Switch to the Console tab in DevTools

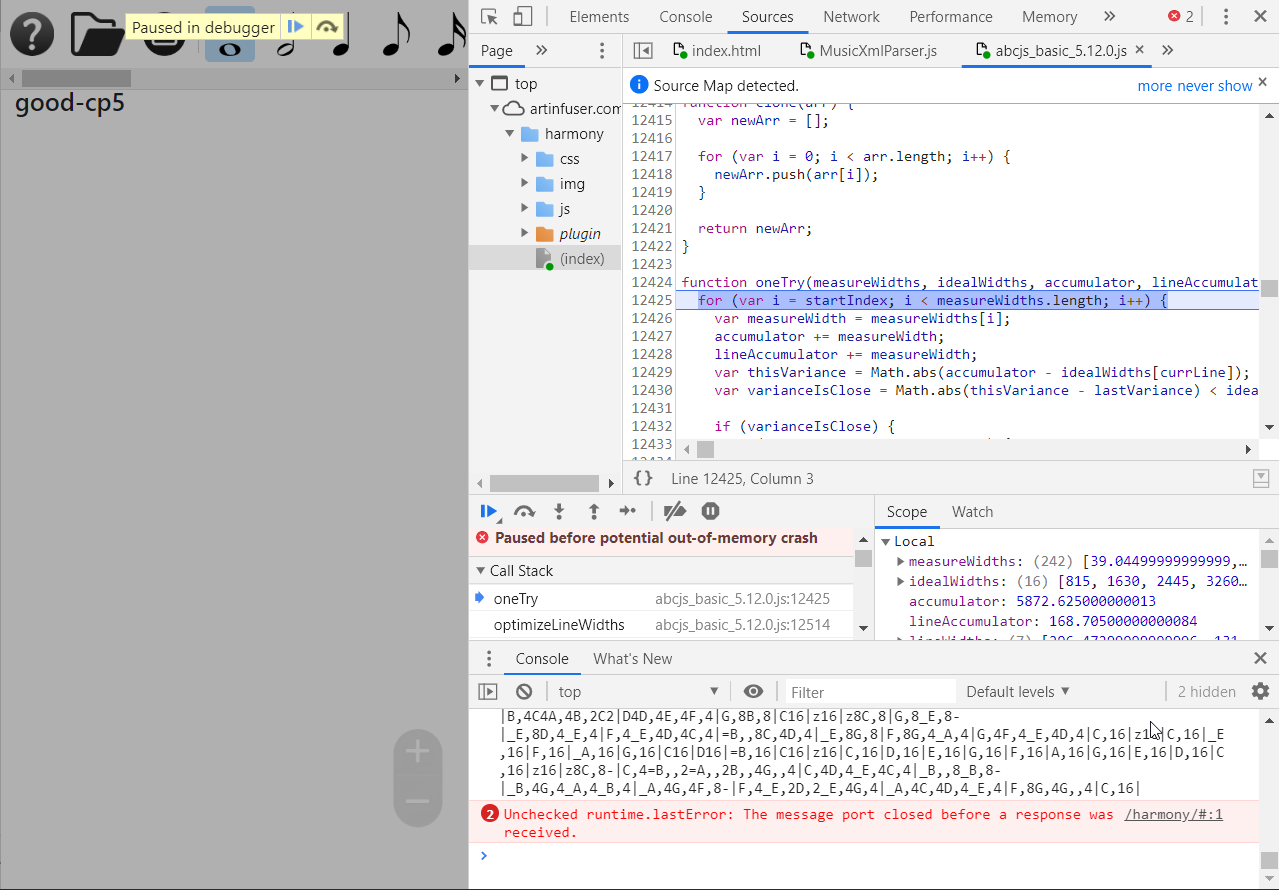pyautogui.click(x=686, y=16)
